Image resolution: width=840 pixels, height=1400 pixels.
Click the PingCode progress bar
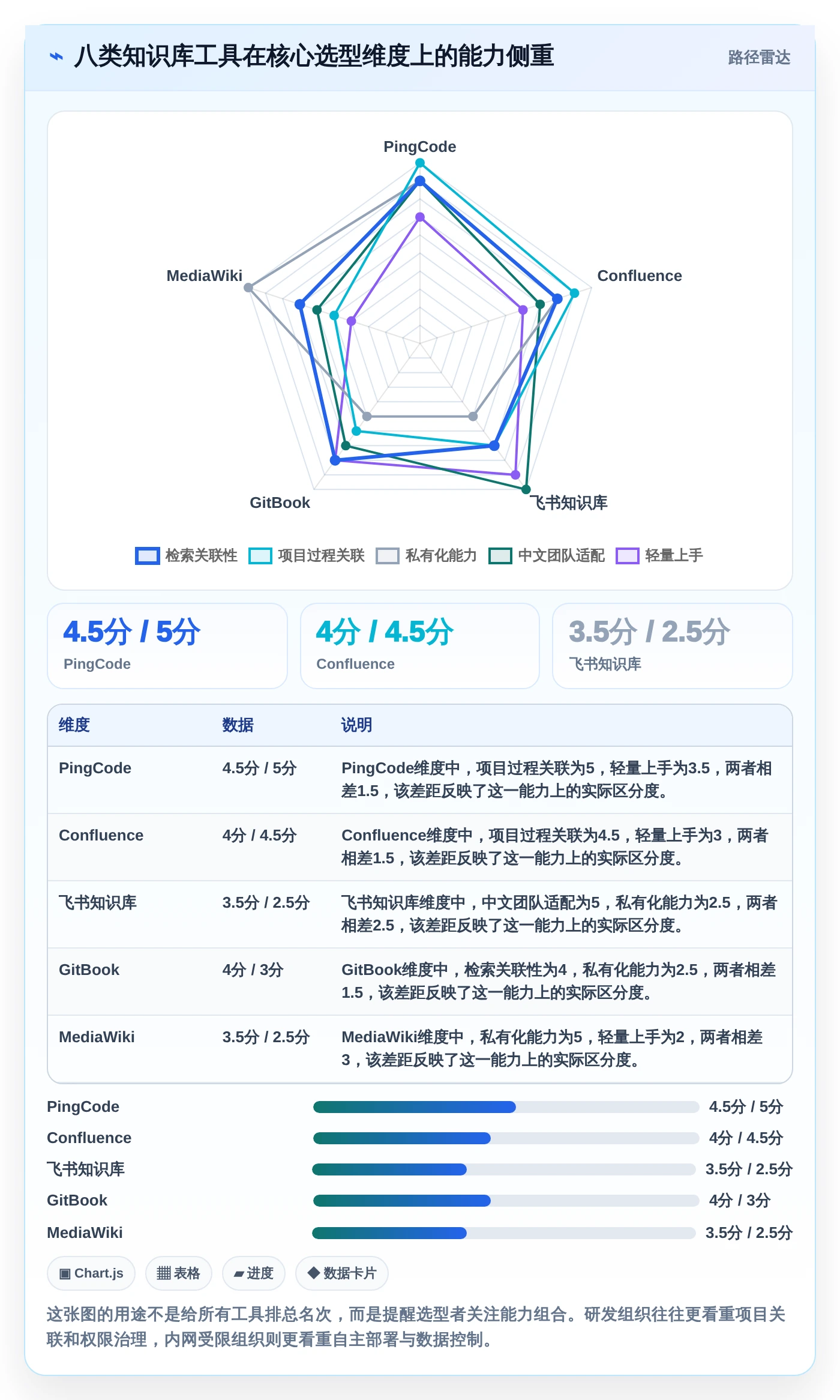[x=506, y=1107]
